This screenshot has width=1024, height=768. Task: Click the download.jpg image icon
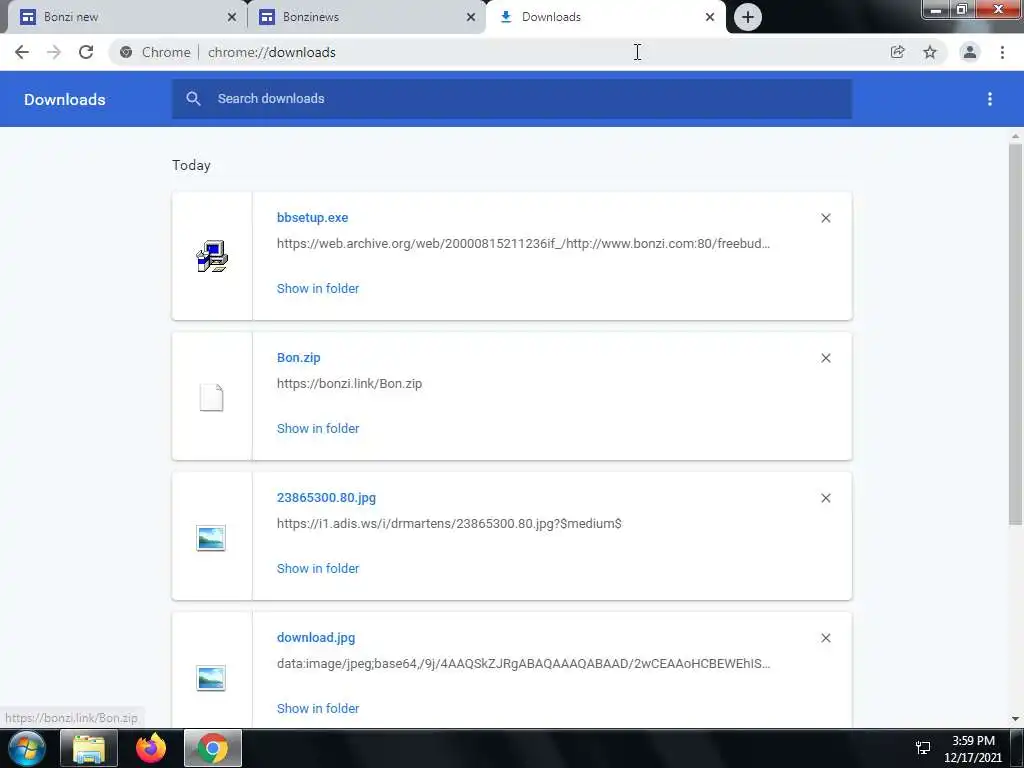[211, 678]
